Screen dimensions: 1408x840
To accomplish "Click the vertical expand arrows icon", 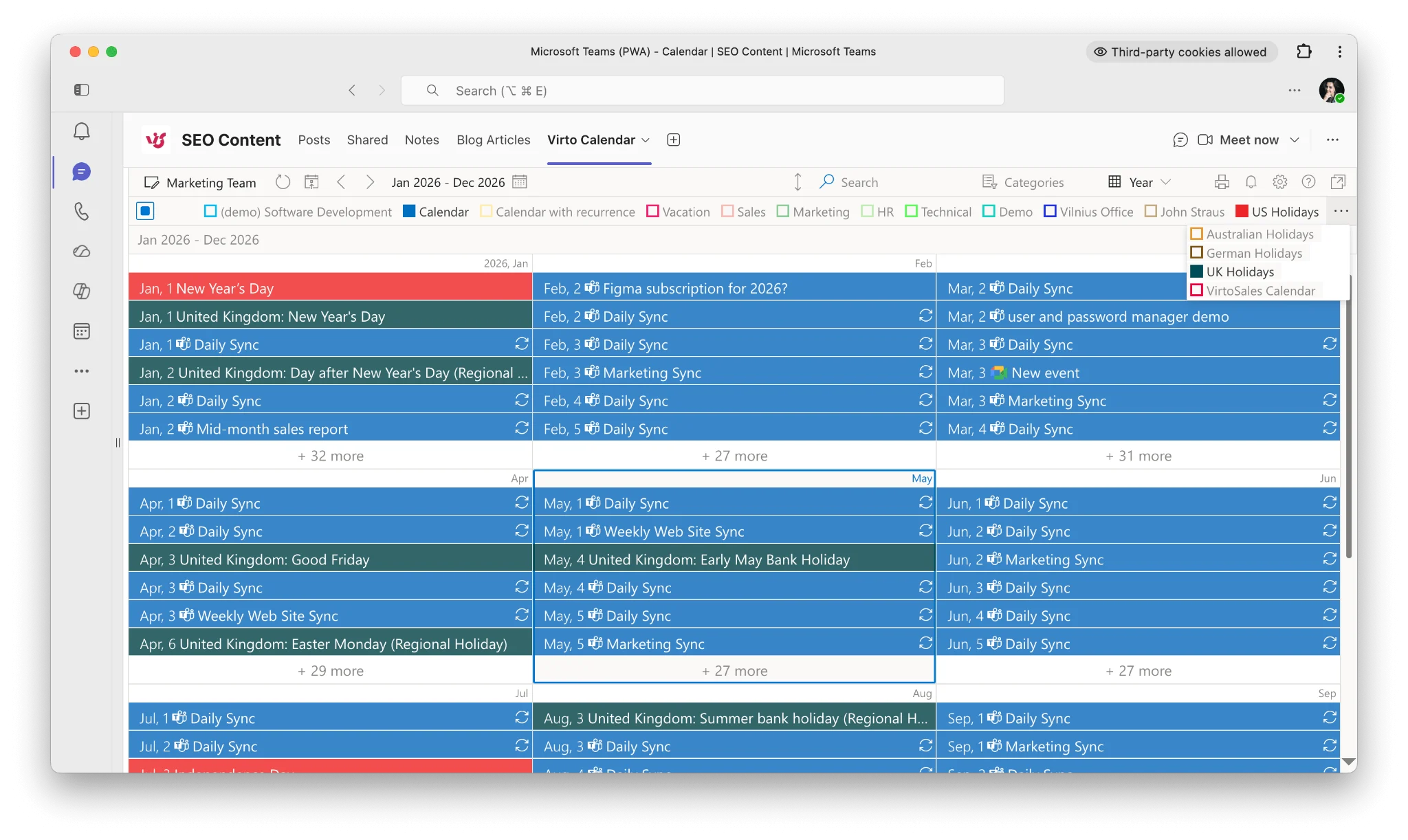I will coord(797,182).
